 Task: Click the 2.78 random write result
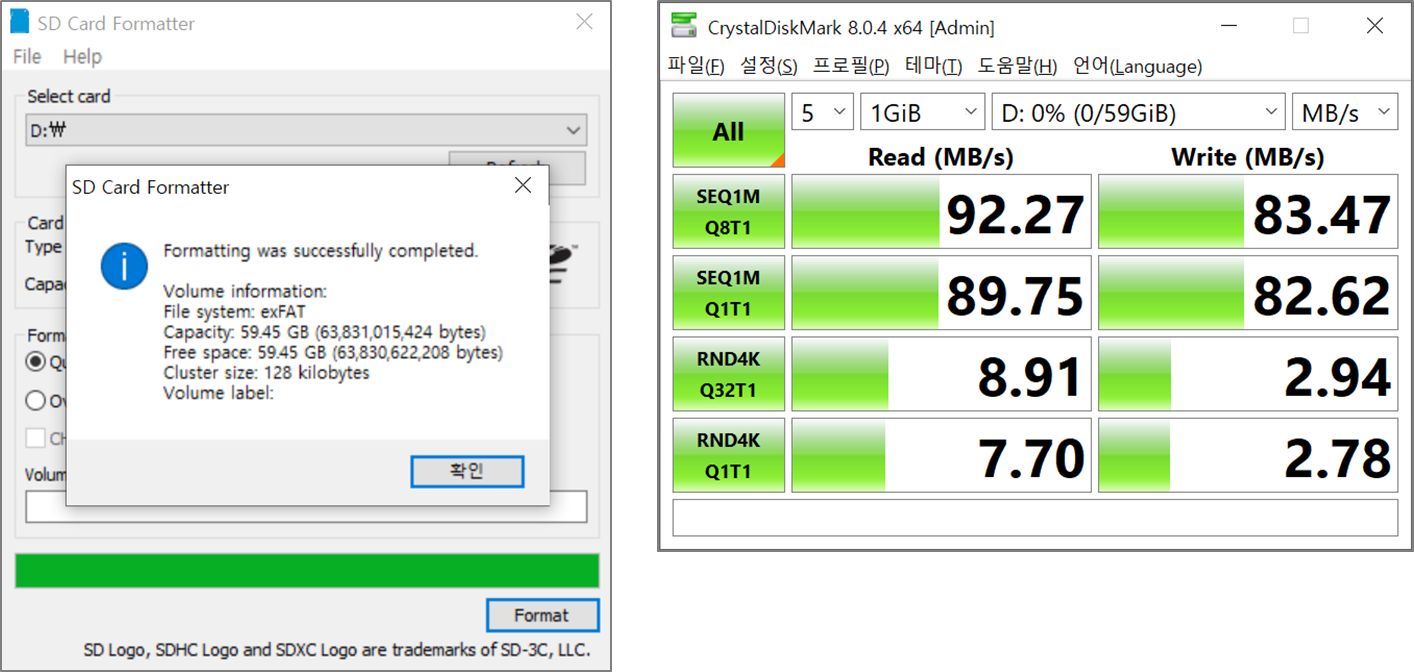tap(1248, 455)
